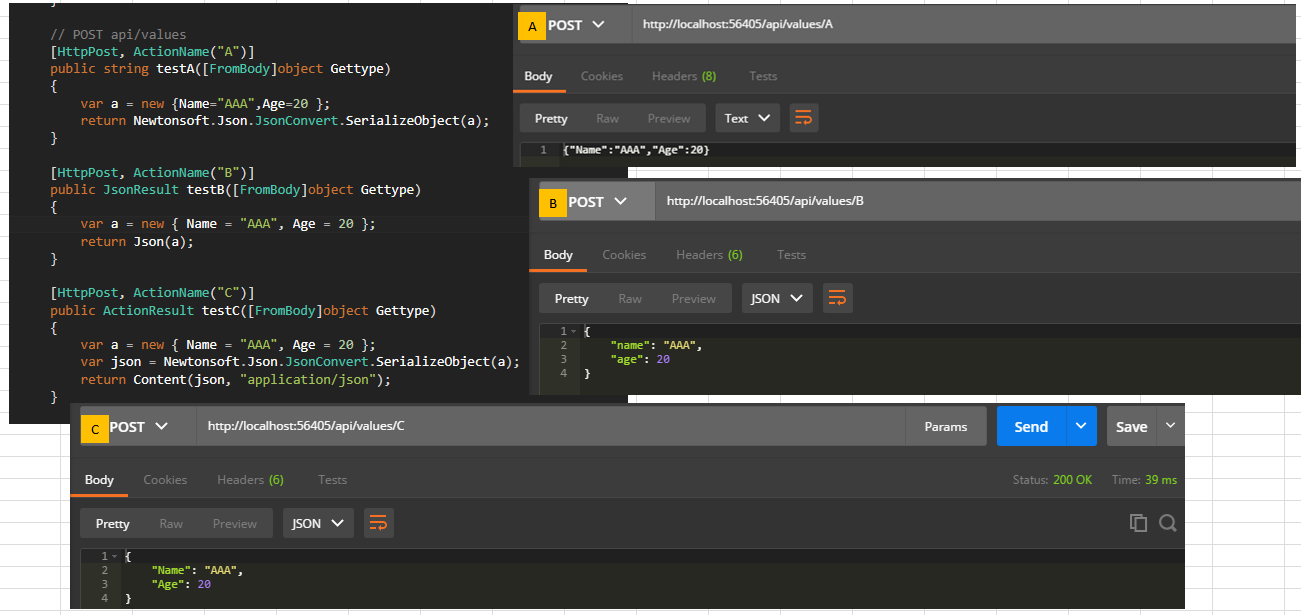Viewport: 1301px width, 615px height.
Task: Click the Status 200 OK text
Action: [x=1052, y=480]
